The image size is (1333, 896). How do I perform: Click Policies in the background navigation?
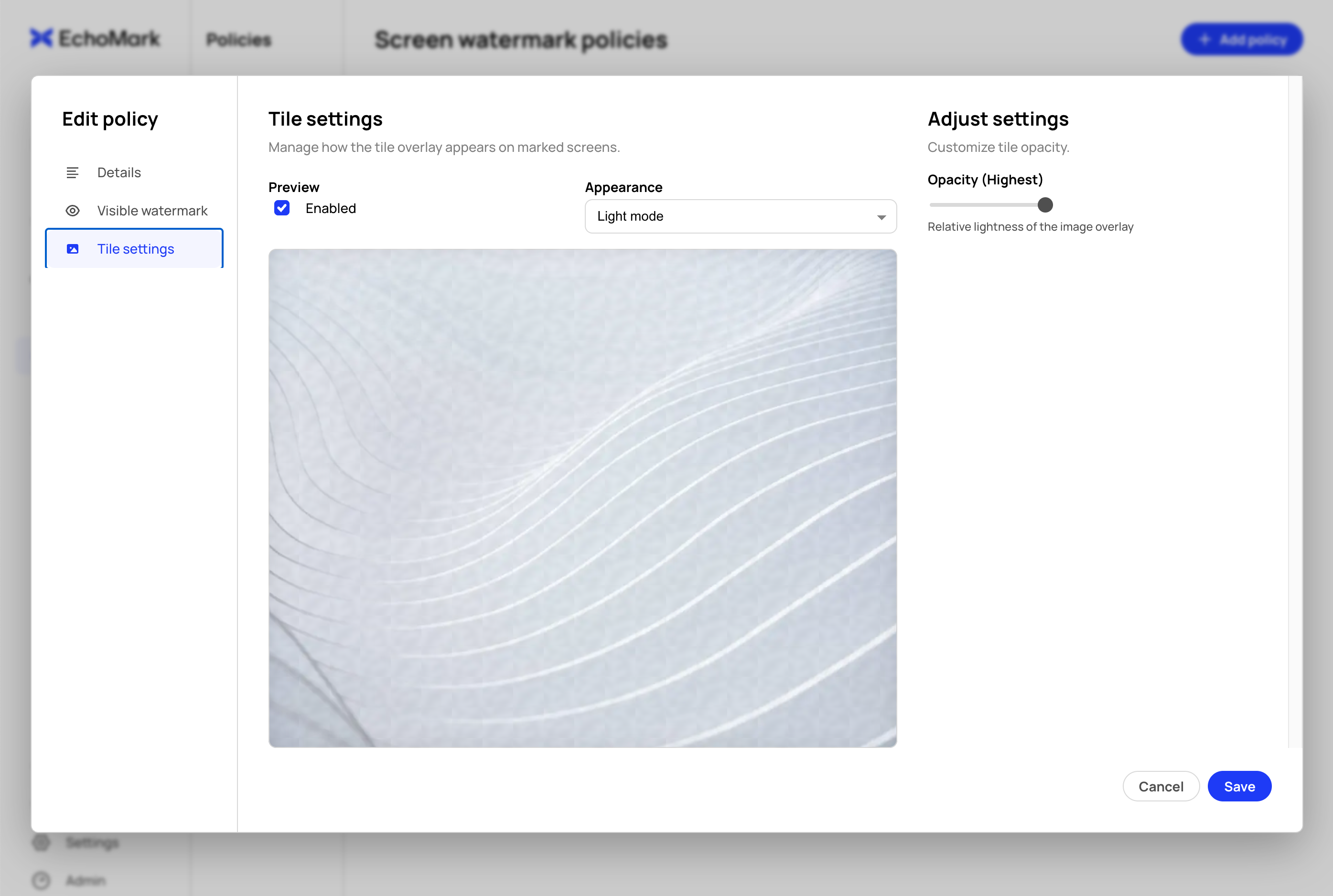[x=238, y=40]
